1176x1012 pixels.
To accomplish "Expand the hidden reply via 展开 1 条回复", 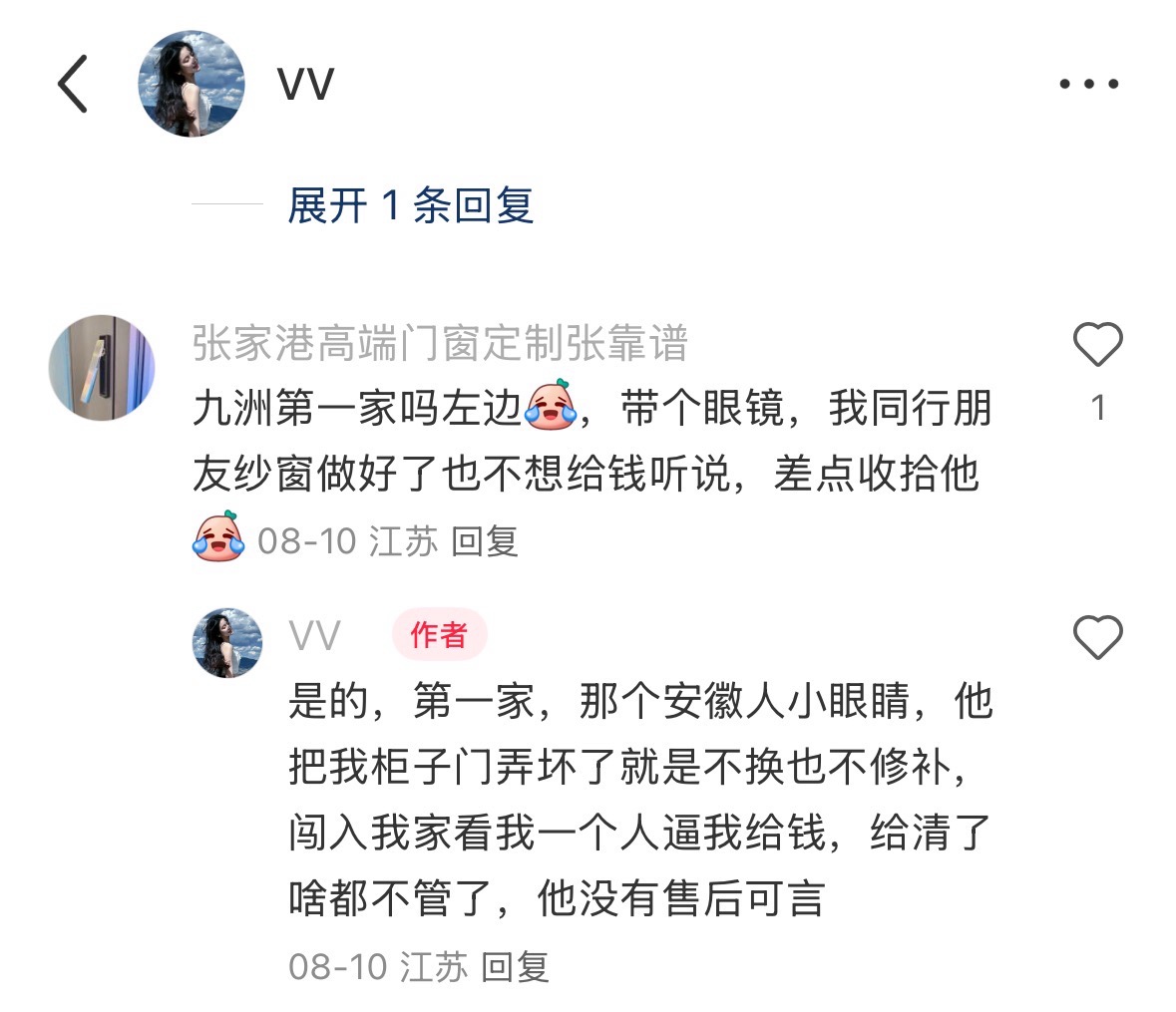I will (x=410, y=205).
